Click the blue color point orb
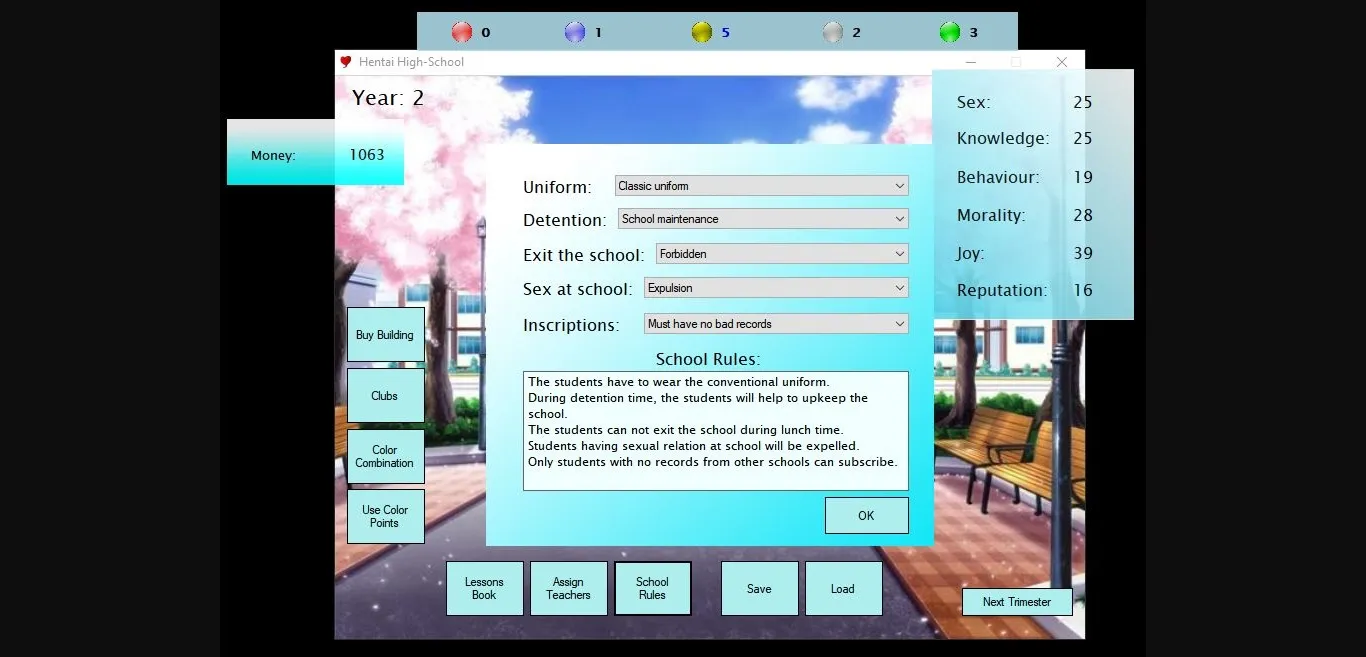The height and width of the screenshot is (657, 1366). 574,32
